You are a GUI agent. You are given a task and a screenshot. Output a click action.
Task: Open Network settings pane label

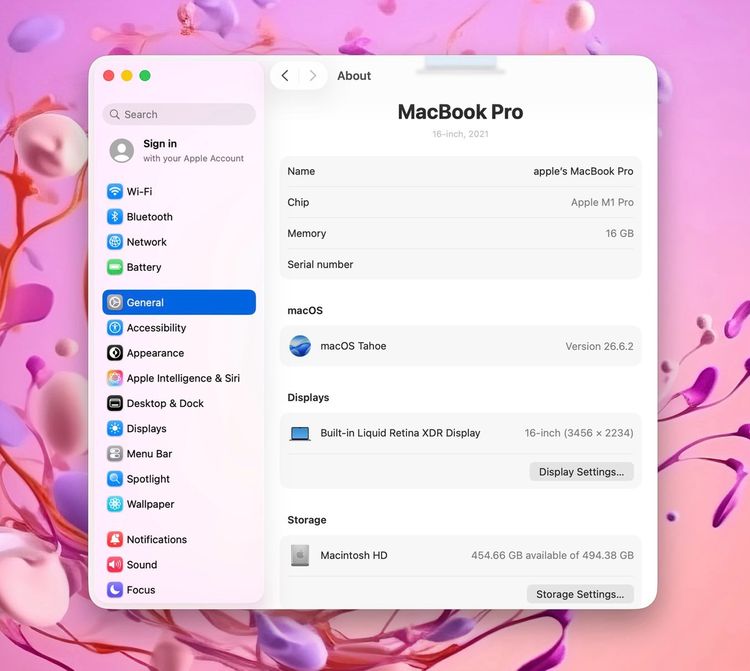click(x=146, y=242)
